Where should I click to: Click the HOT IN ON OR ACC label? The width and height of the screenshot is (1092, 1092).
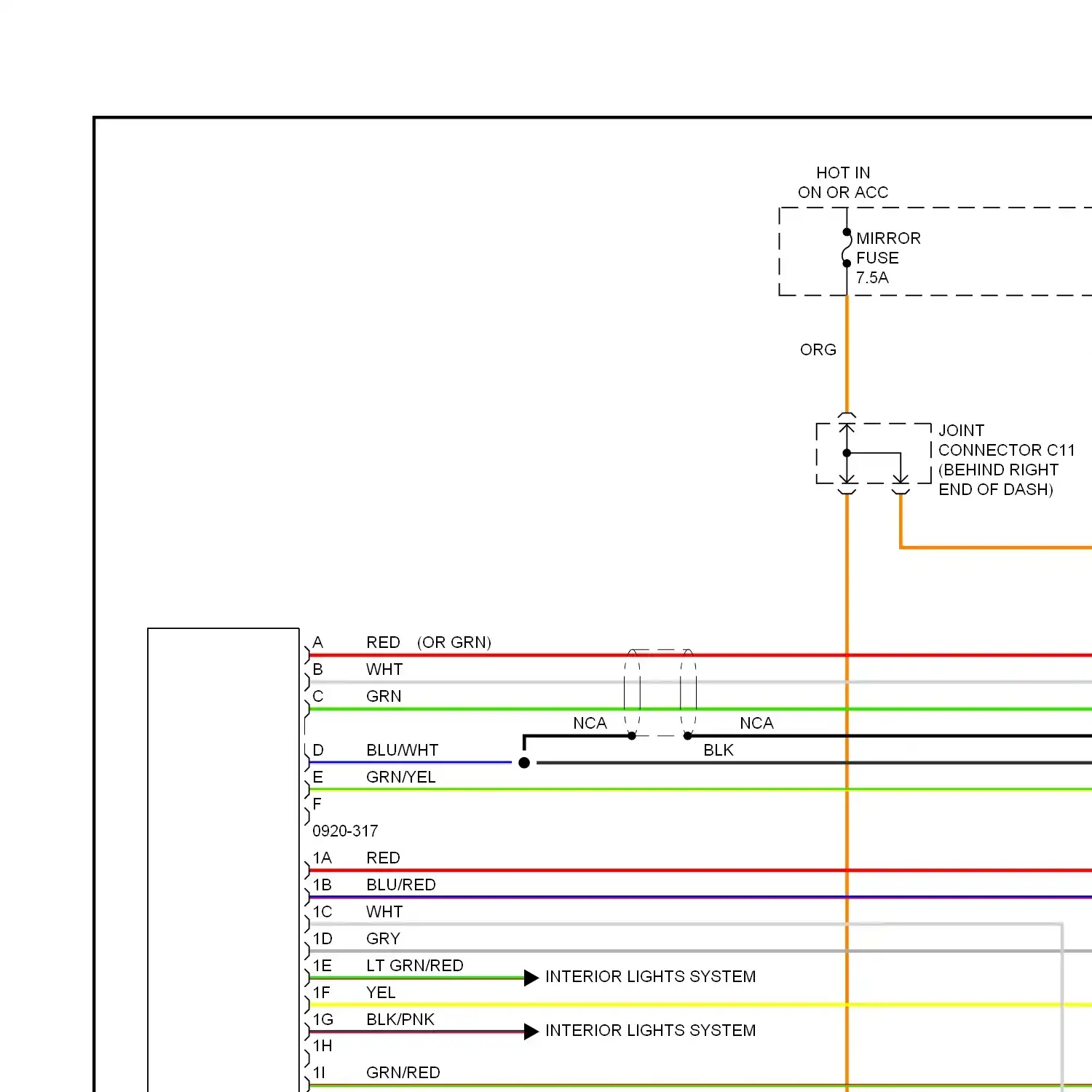click(843, 183)
